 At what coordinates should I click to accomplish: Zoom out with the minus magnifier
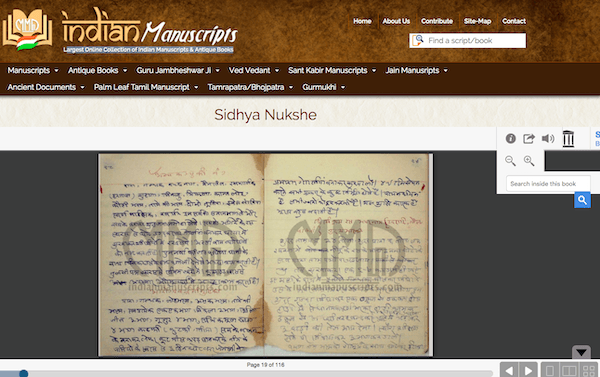[x=510, y=161]
